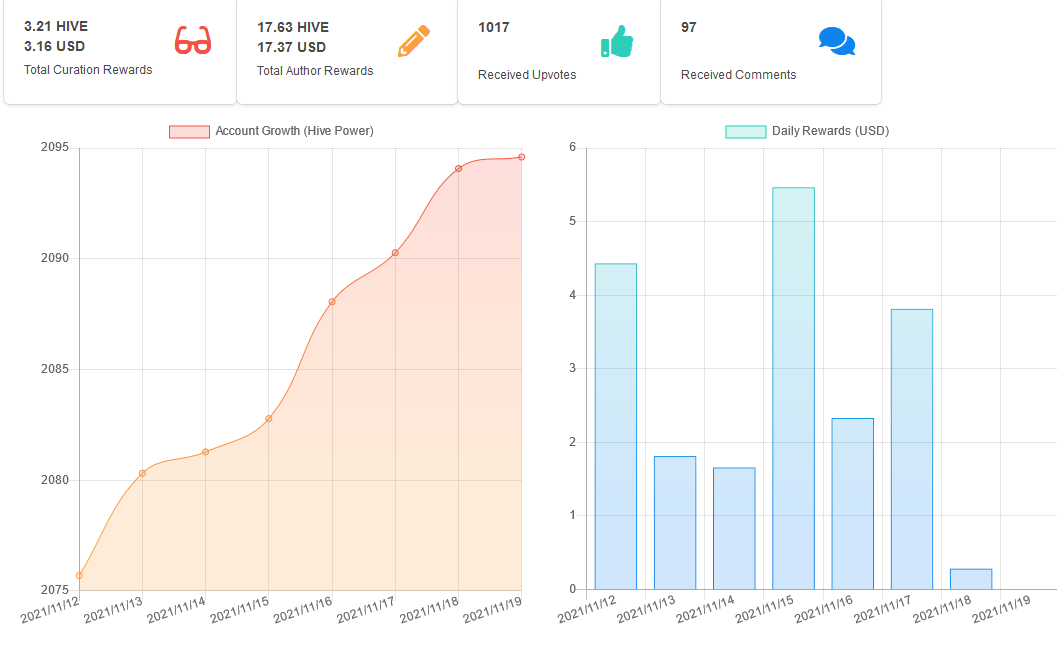Click the tallest 2021/11/15 rewards bar
Screen dimensions: 1057x653
coord(793,388)
